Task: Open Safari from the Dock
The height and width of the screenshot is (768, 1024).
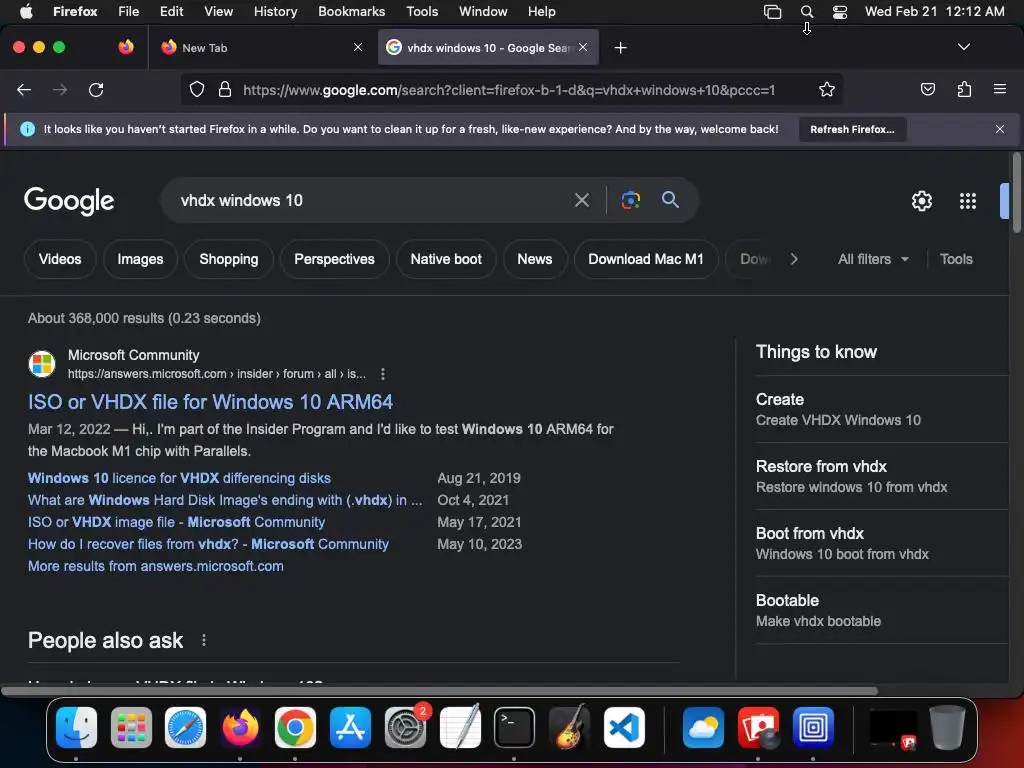Action: coord(185,727)
